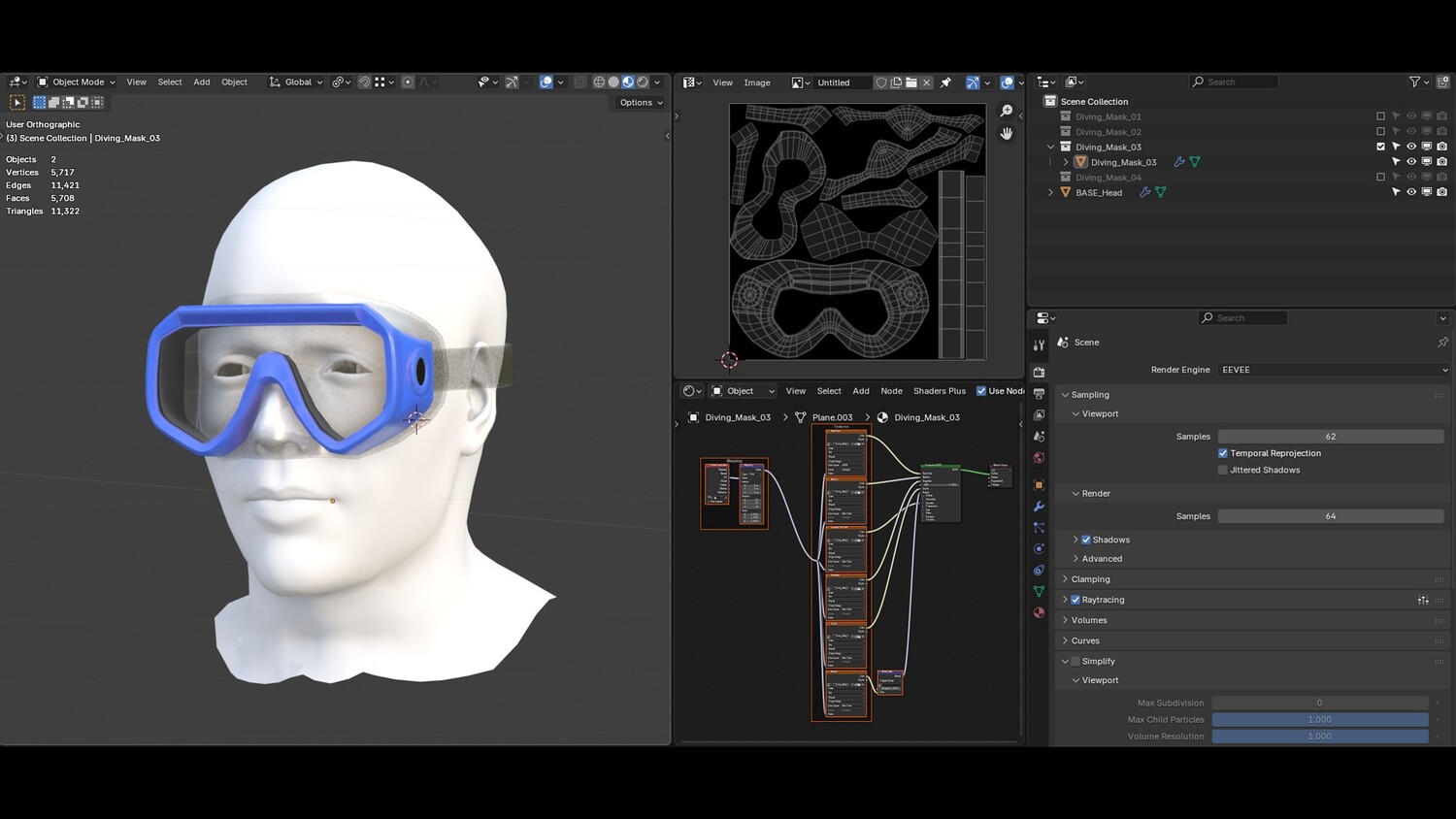Viewport: 1456px width, 819px height.
Task: Open the Node menu in shader editor
Action: point(891,391)
